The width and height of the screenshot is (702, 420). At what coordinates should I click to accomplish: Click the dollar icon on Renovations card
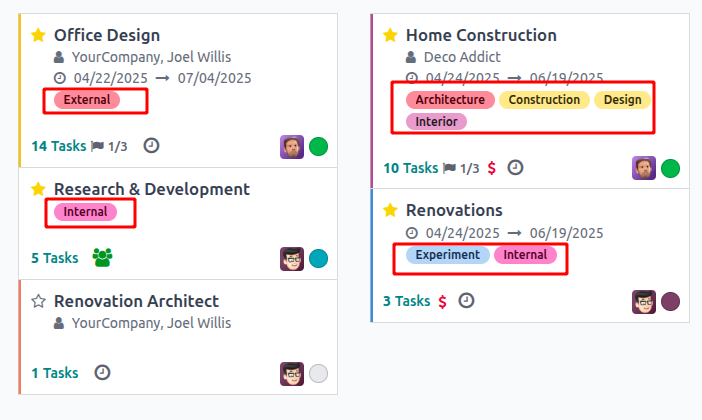click(442, 301)
